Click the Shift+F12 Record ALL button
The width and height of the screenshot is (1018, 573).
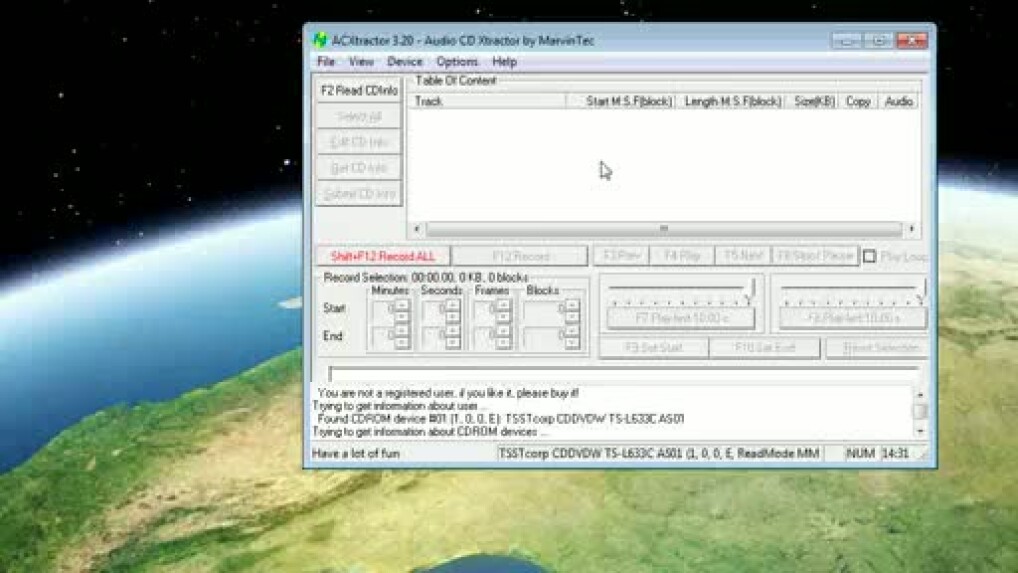coord(382,256)
